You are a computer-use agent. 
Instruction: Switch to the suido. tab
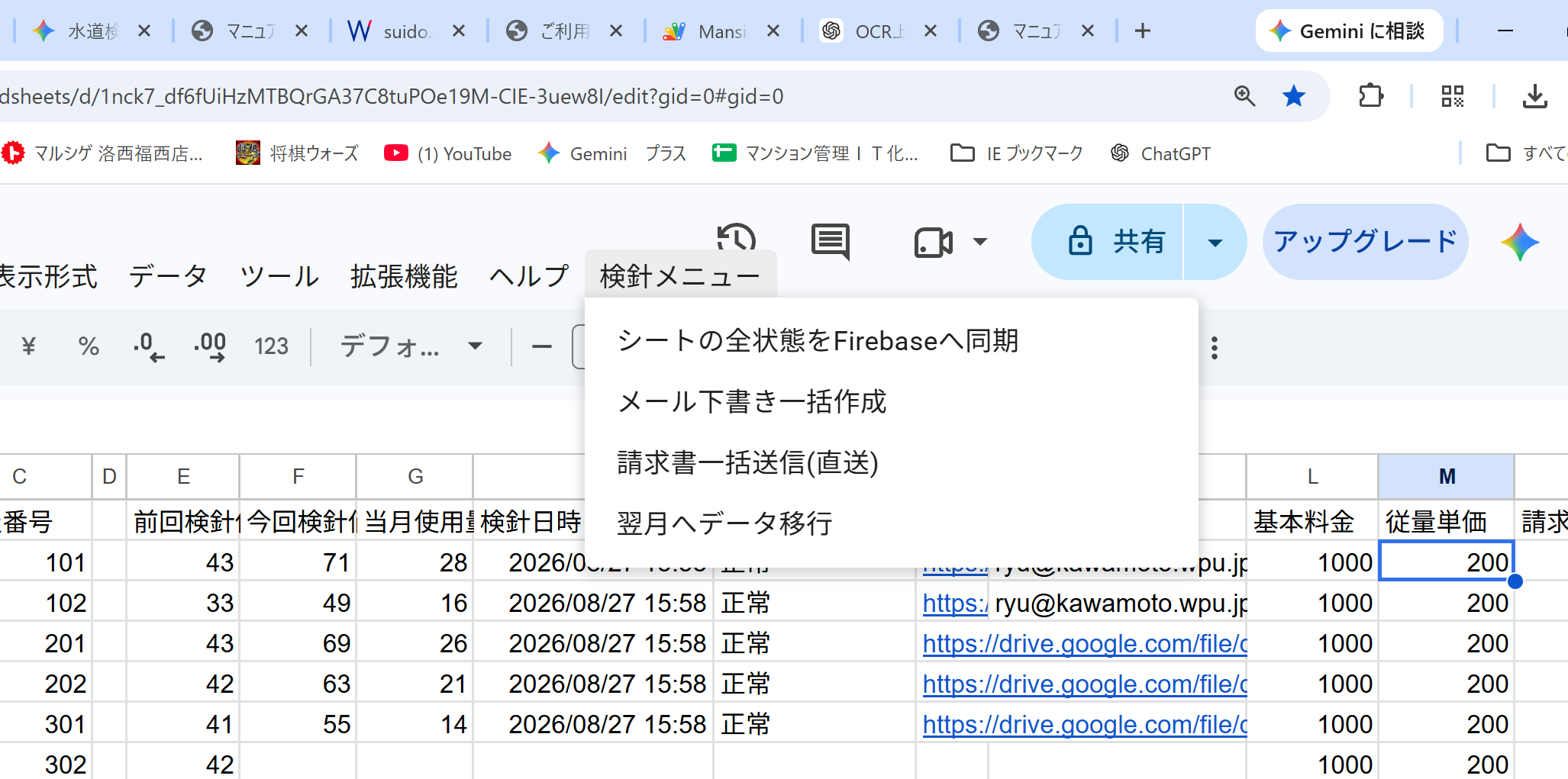coord(408,31)
